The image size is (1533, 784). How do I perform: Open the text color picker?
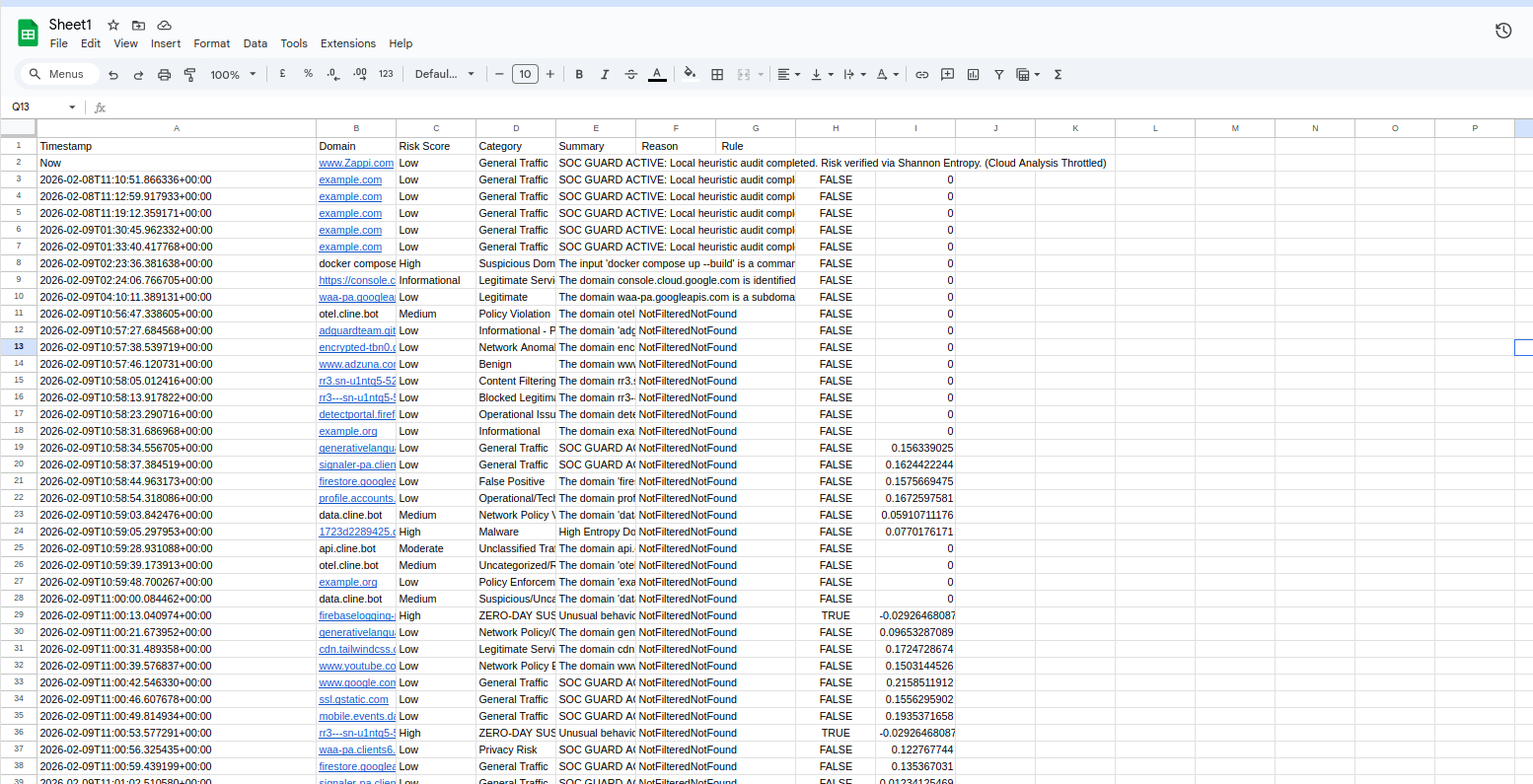coord(657,74)
